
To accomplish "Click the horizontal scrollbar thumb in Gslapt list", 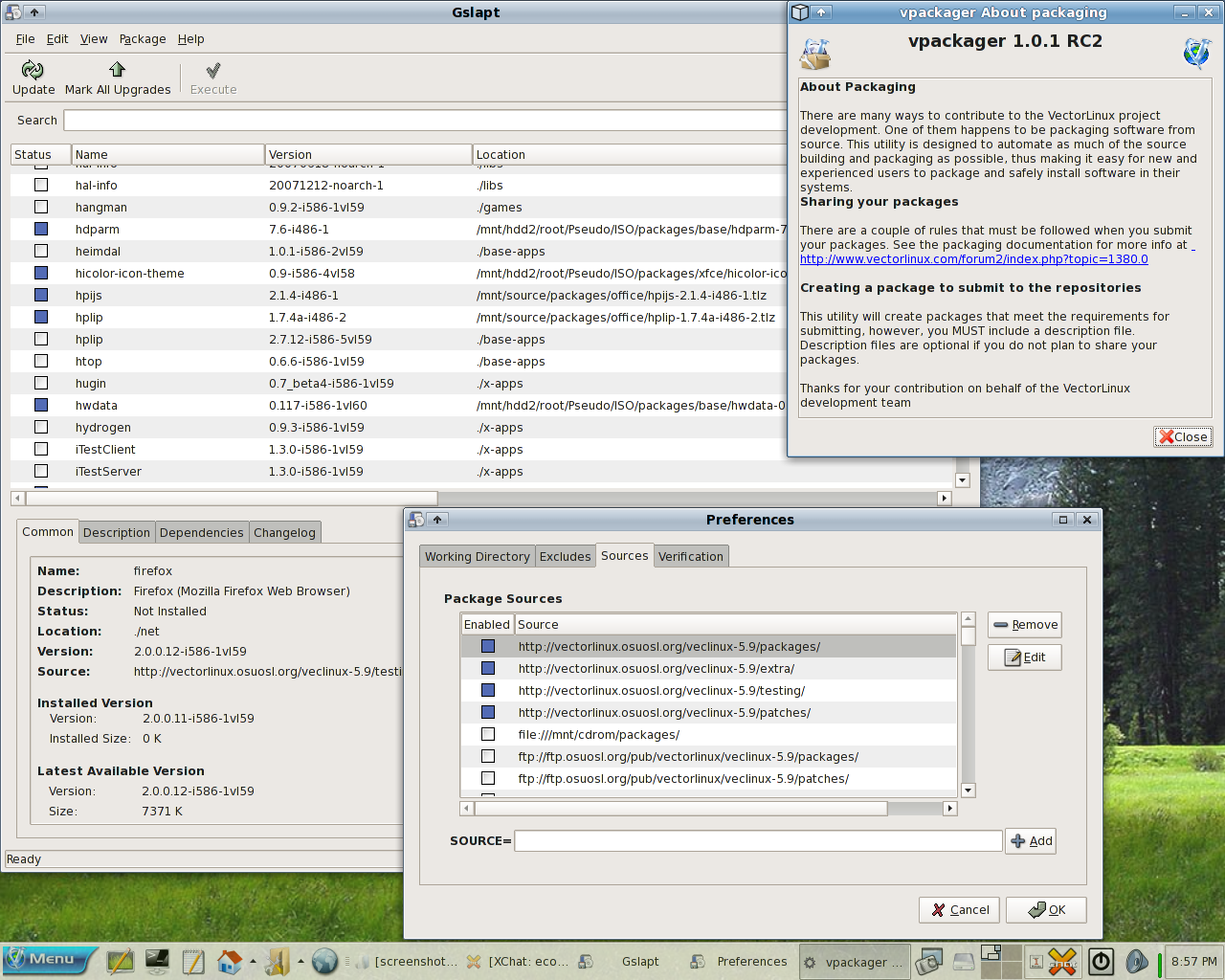I will [x=231, y=498].
